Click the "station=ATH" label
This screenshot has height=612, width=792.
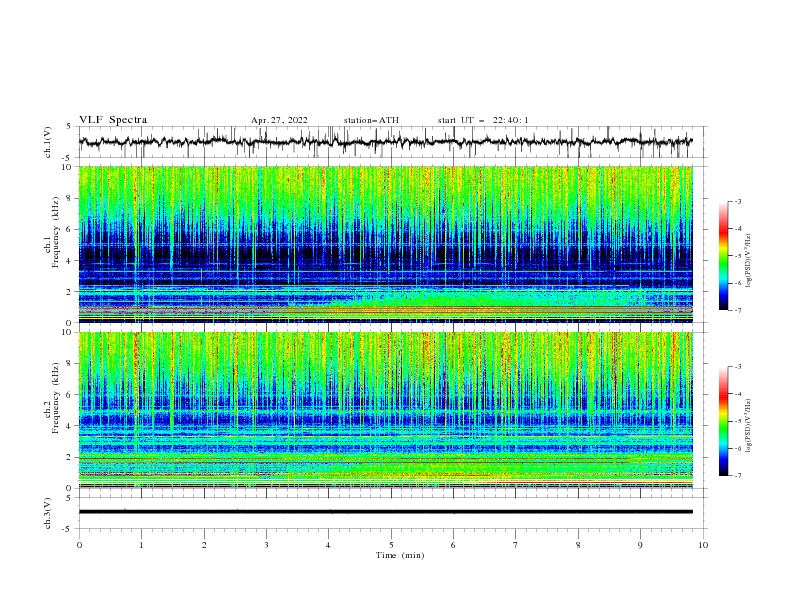(x=371, y=120)
